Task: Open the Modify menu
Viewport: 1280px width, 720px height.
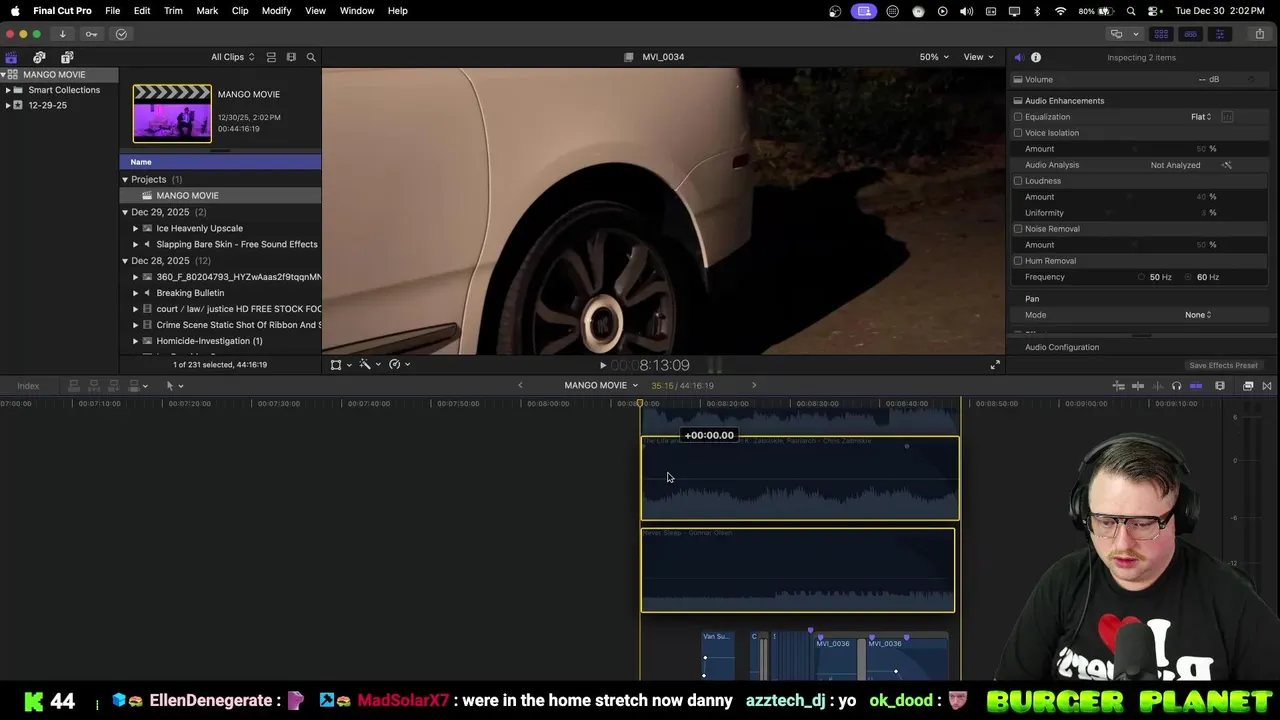Action: tap(276, 11)
